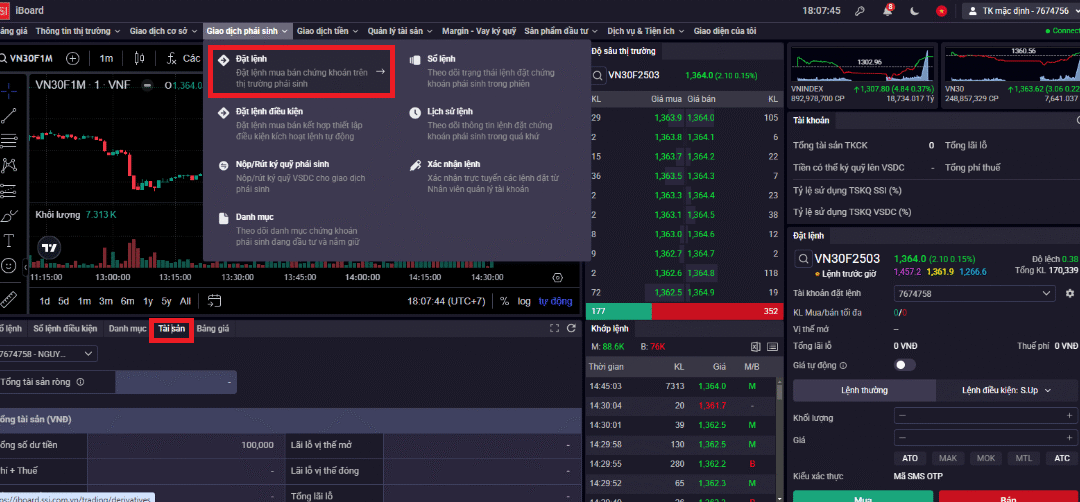Expand Tài khoản đặt lệnh dropdown
This screenshot has width=1080, height=502.
[973, 294]
